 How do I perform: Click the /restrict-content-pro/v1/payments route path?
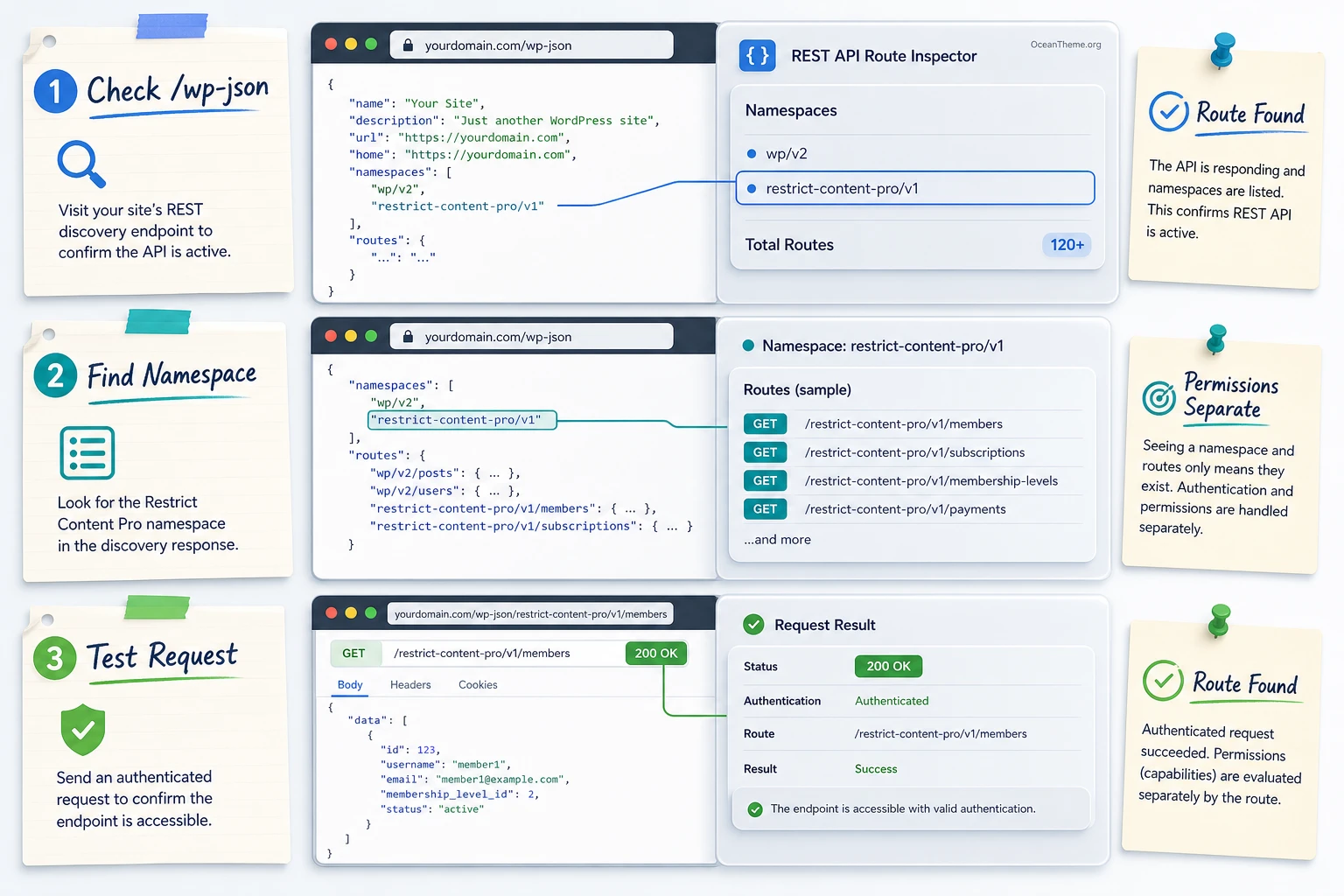coord(905,509)
